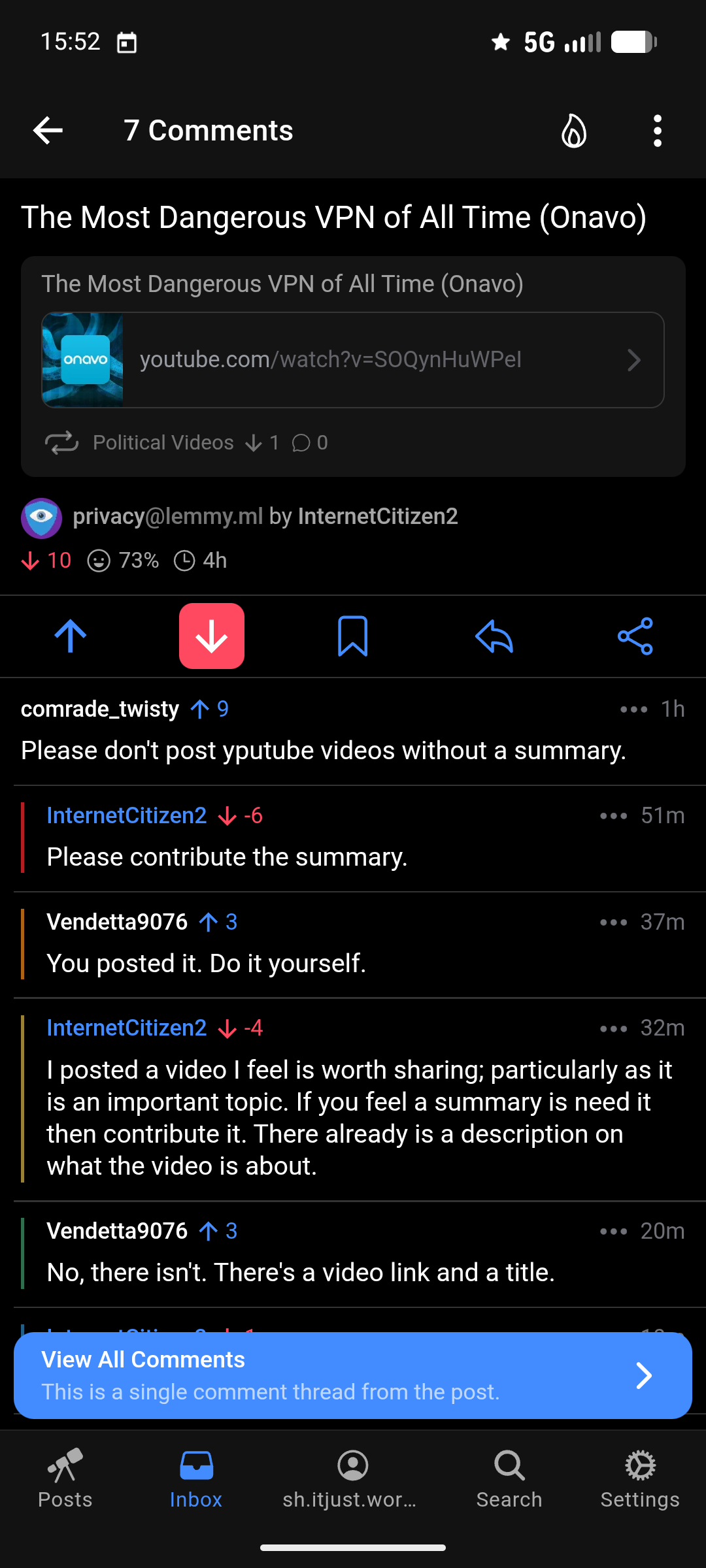This screenshot has height=1568, width=706.
Task: Open options dots on Vendetta9076's 37m comment
Action: (613, 922)
